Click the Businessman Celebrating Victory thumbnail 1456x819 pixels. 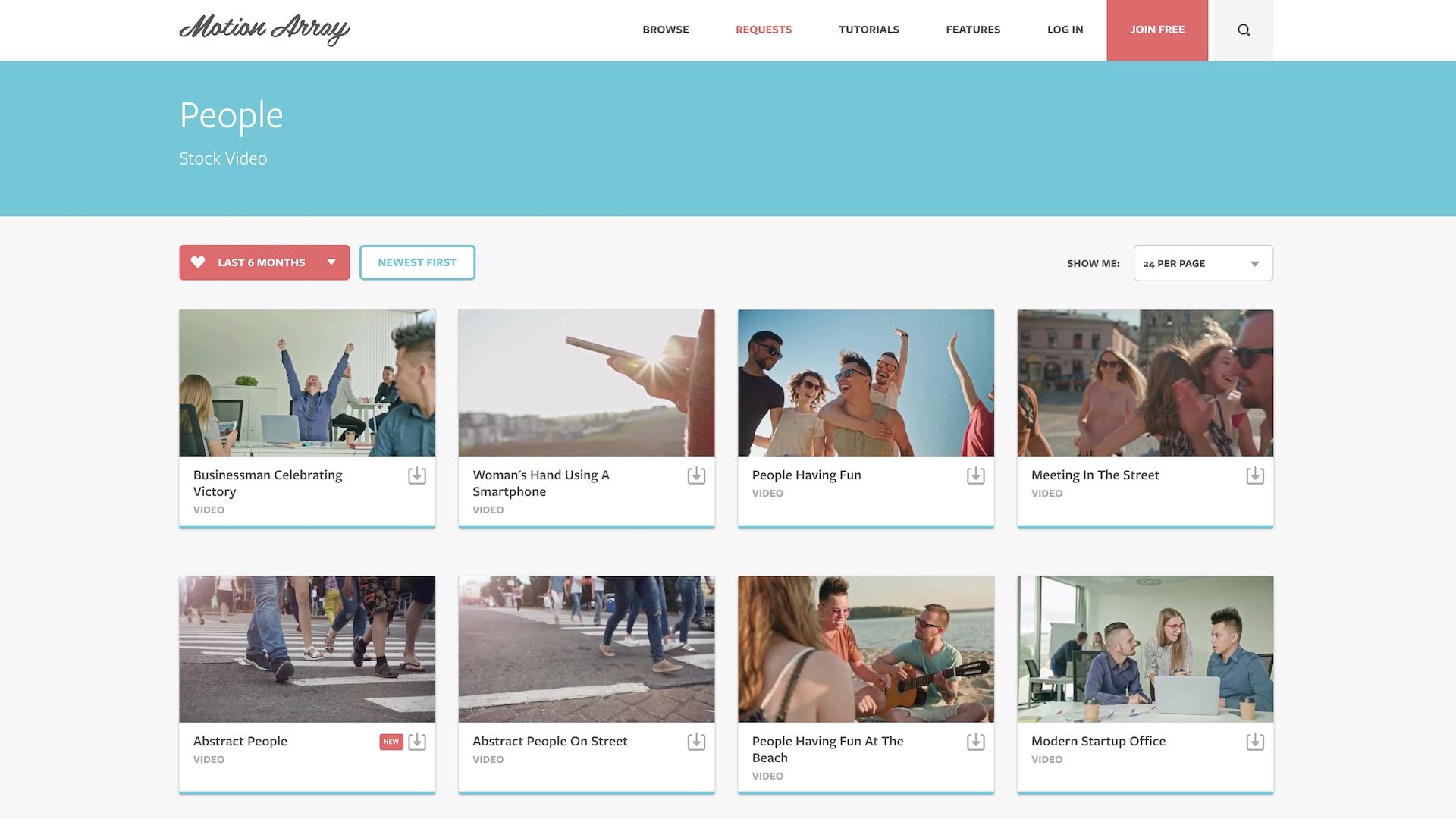click(307, 383)
